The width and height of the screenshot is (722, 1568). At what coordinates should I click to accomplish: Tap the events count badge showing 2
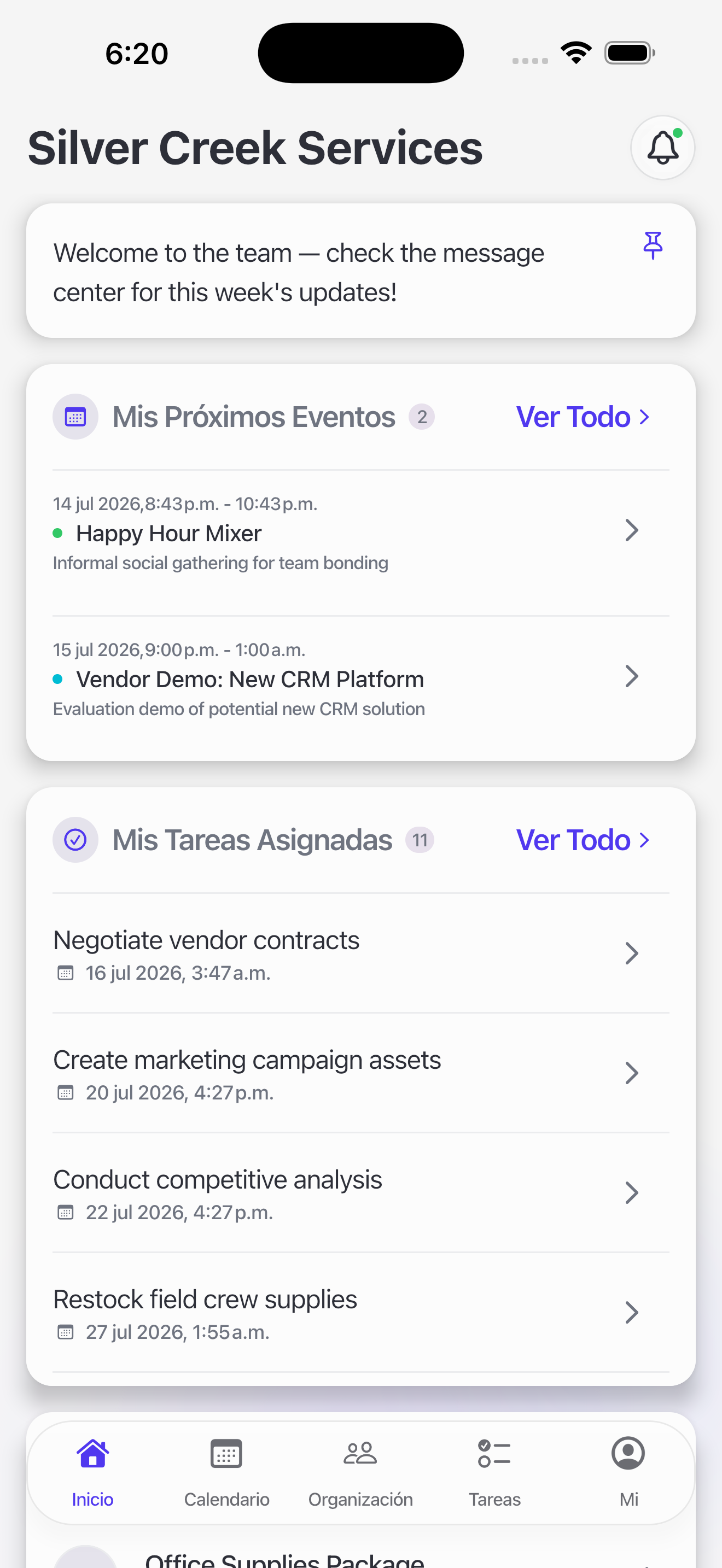click(x=421, y=417)
